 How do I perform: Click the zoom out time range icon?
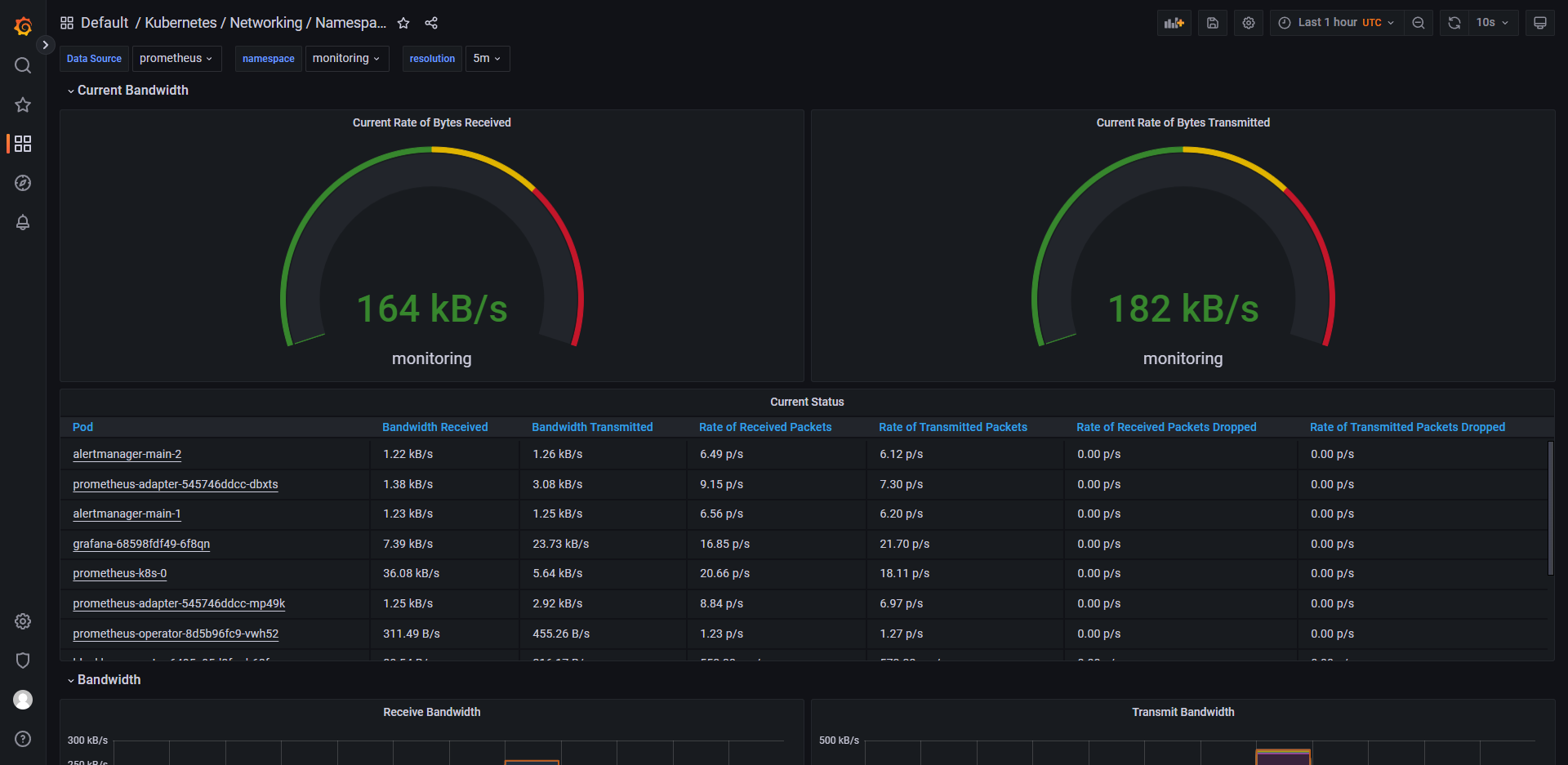pyautogui.click(x=1419, y=23)
